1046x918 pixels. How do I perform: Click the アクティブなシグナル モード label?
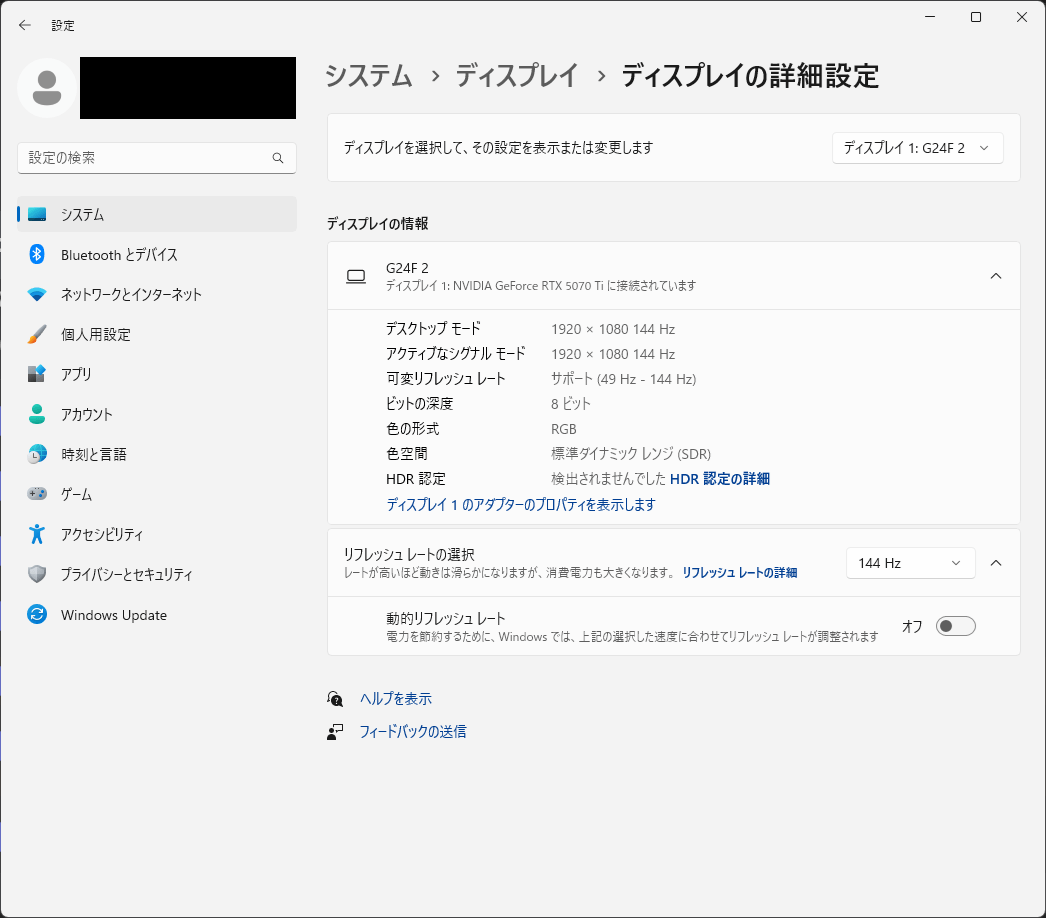coord(456,354)
